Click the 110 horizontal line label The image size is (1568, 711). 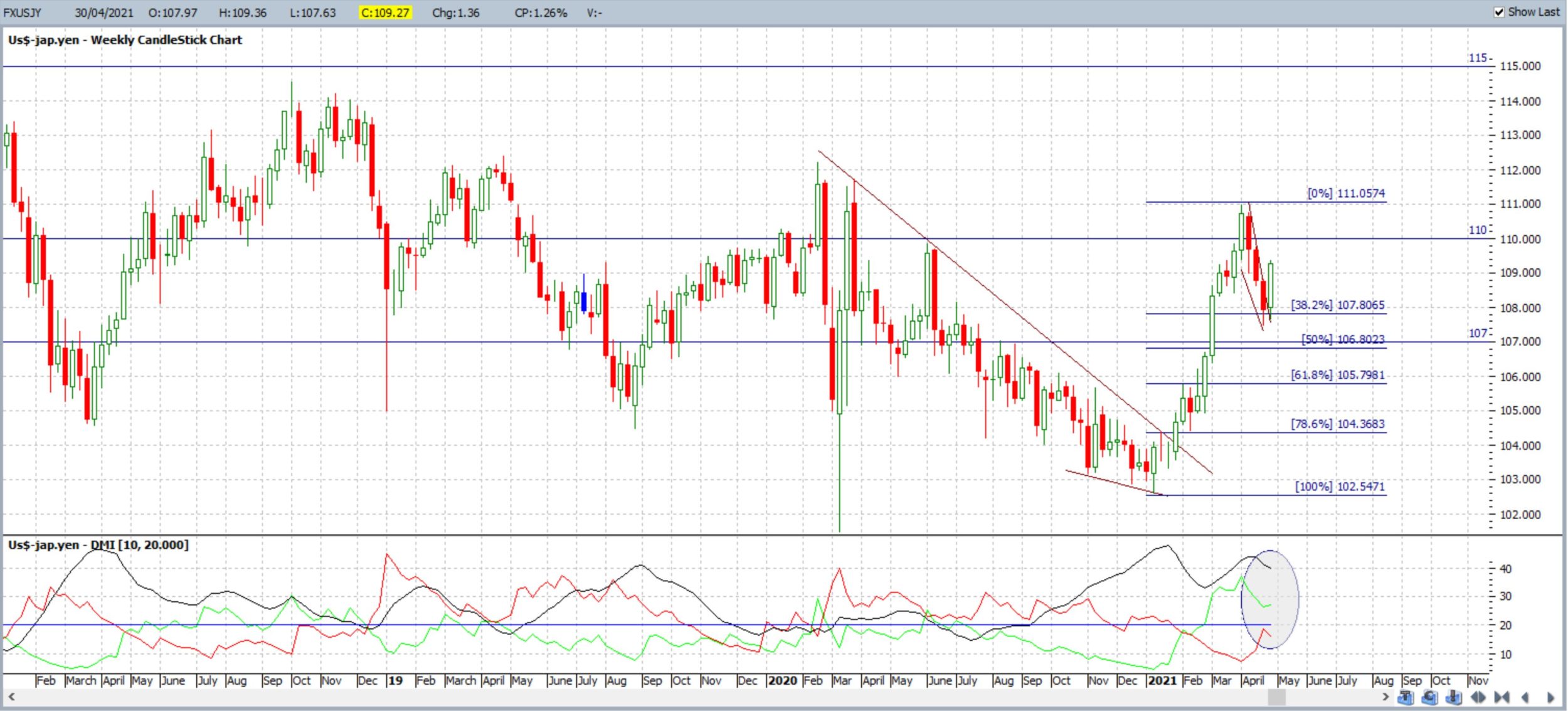tap(1478, 230)
